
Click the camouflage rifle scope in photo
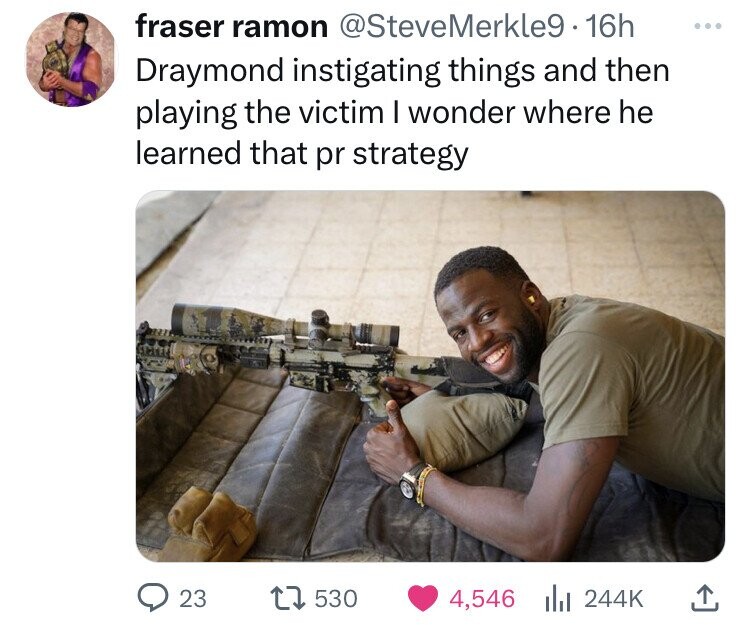coord(285,324)
